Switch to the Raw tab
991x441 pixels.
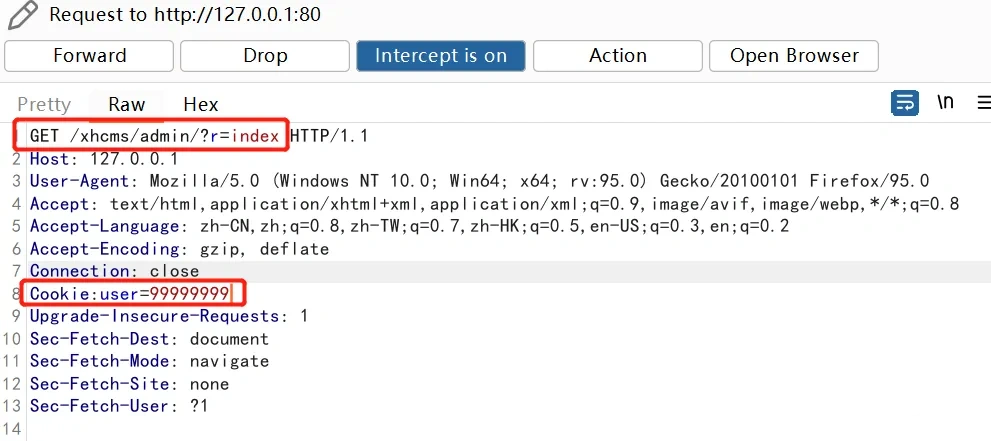[x=126, y=104]
